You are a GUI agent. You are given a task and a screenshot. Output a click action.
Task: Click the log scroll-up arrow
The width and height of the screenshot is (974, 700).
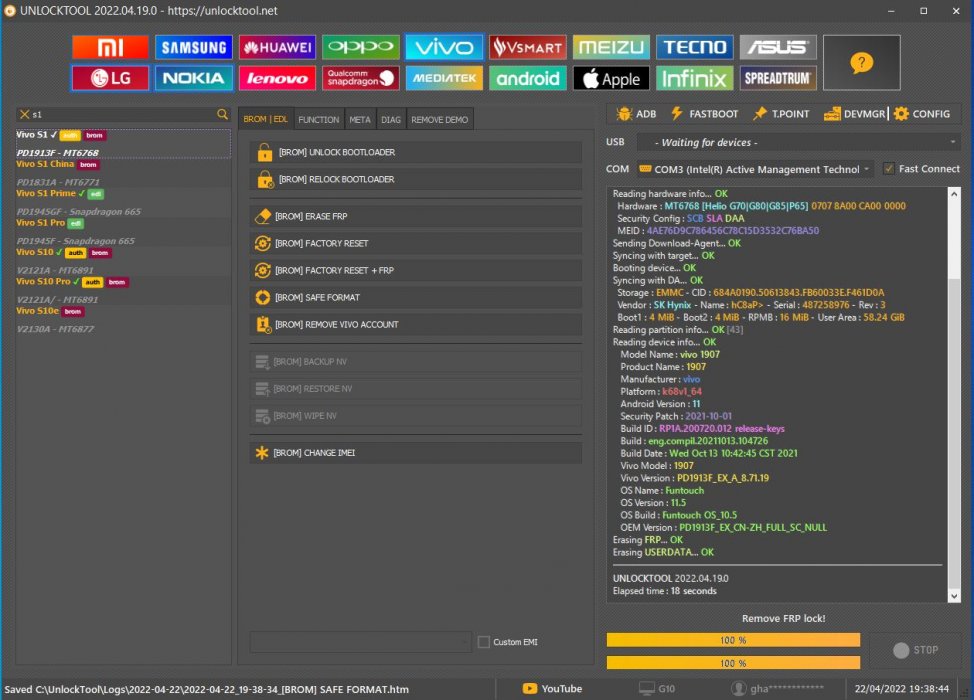point(954,194)
